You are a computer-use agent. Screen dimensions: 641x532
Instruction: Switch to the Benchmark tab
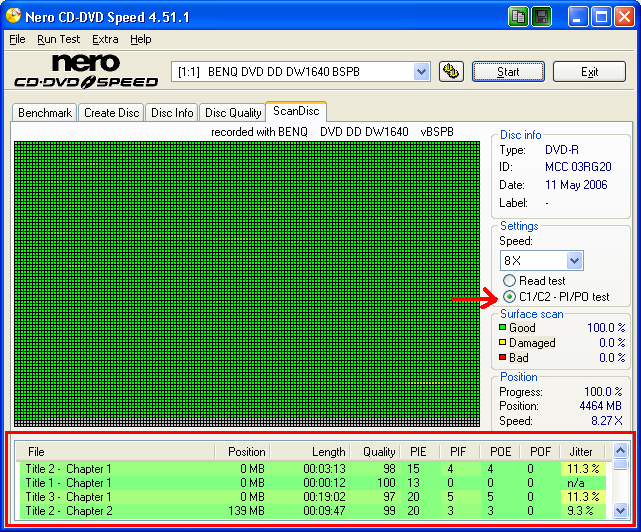(x=45, y=113)
